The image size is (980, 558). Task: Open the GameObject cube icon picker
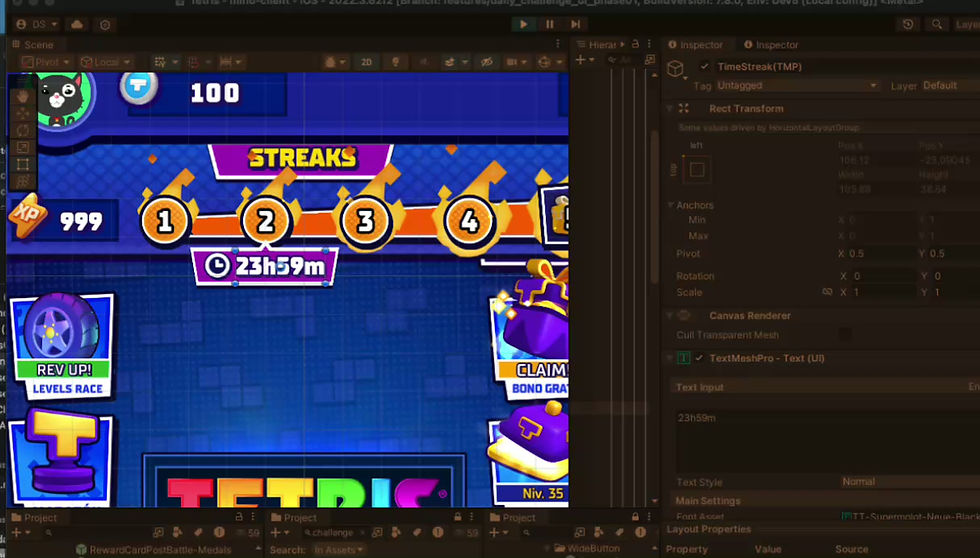pyautogui.click(x=676, y=69)
